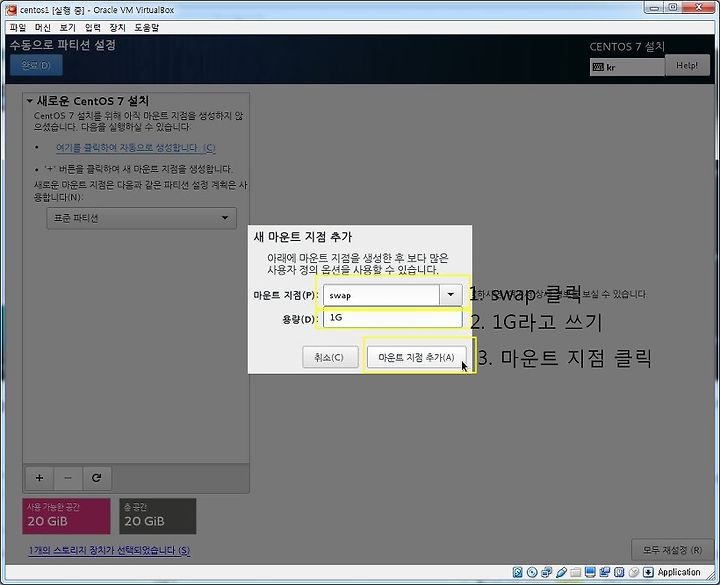
Task: Click the VirtualBox window title icon
Action: [x=11, y=9]
